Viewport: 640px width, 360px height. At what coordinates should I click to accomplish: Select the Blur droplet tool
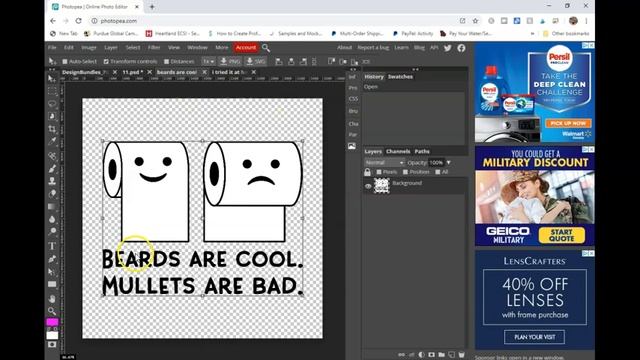(x=52, y=219)
